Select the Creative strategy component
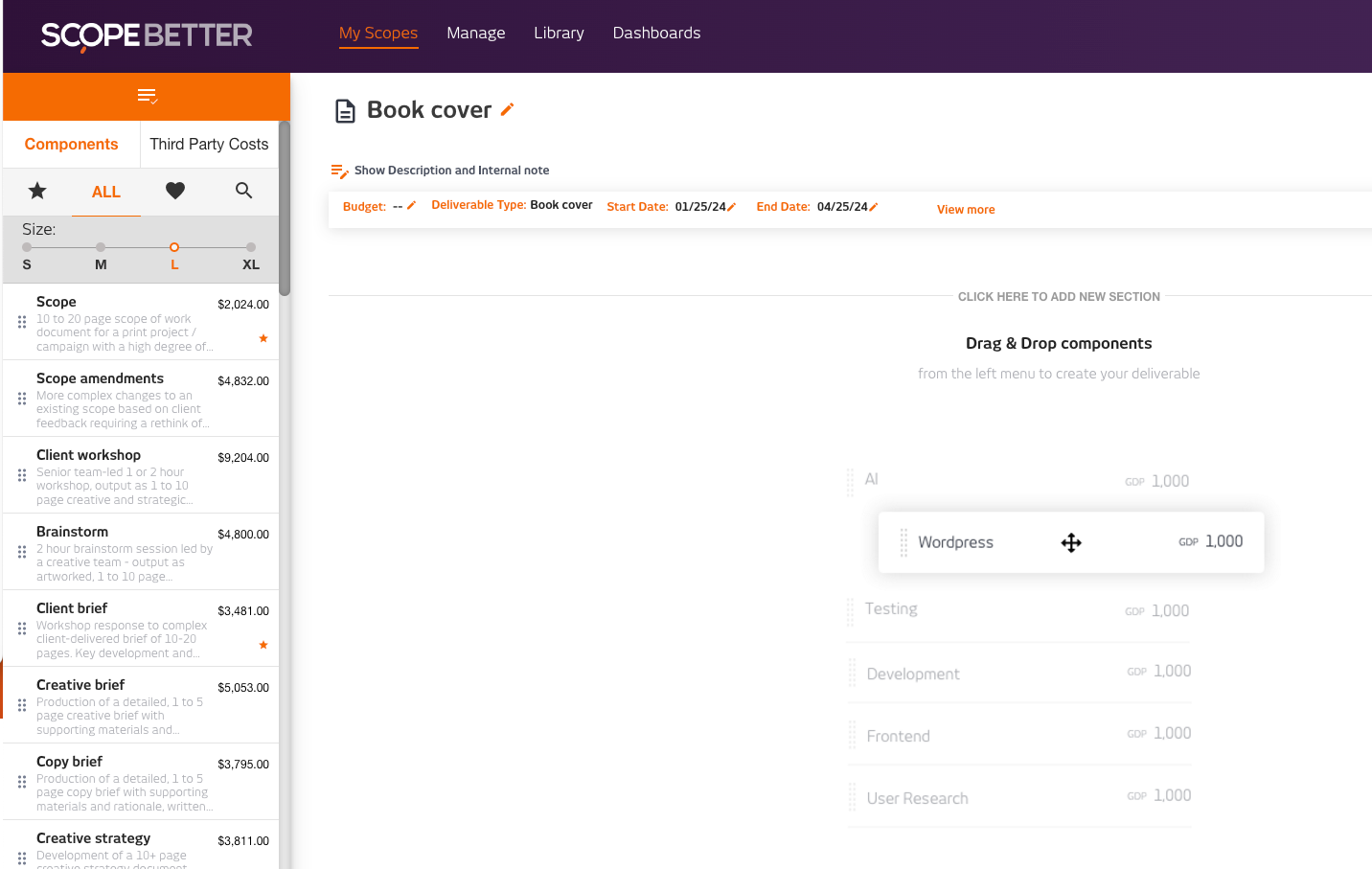This screenshot has height=869, width=1372. coord(141,845)
